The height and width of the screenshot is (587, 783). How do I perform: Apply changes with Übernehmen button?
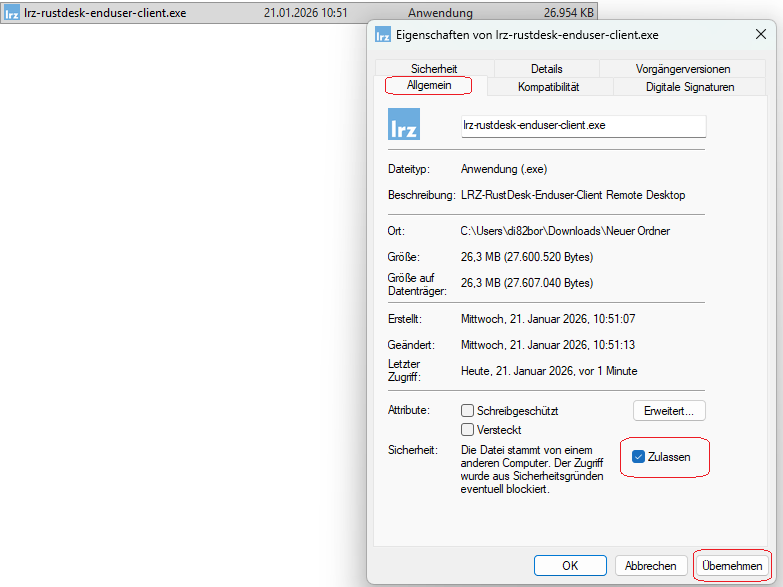[732, 566]
